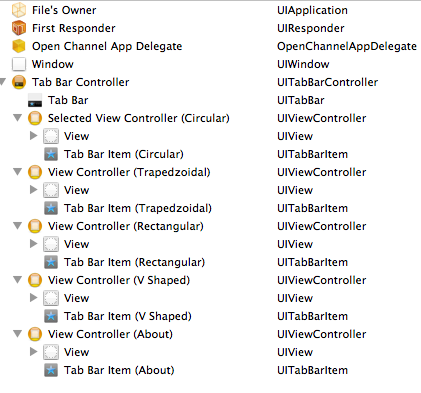
Task: Click the View Controller (About) icon
Action: tap(35, 334)
